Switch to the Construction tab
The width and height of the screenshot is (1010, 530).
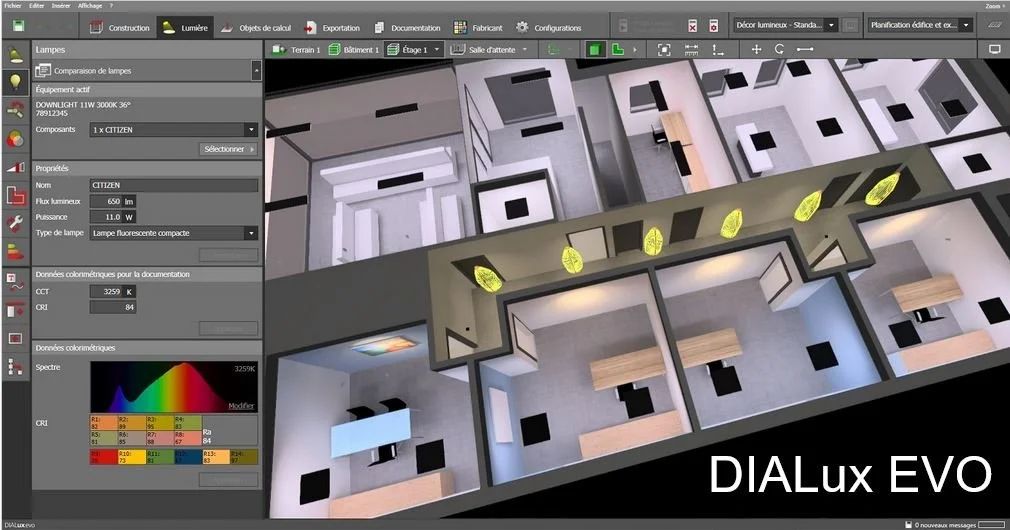119,28
